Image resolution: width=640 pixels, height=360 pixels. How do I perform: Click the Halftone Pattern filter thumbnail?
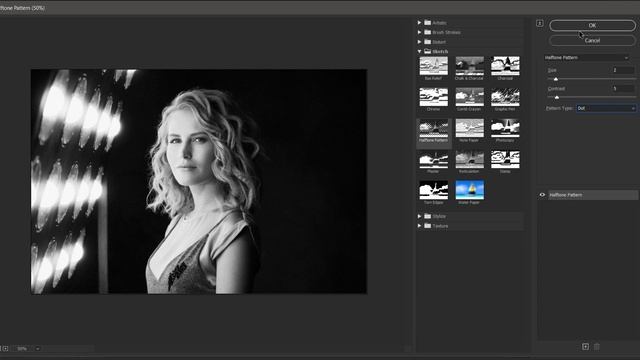[x=433, y=128]
